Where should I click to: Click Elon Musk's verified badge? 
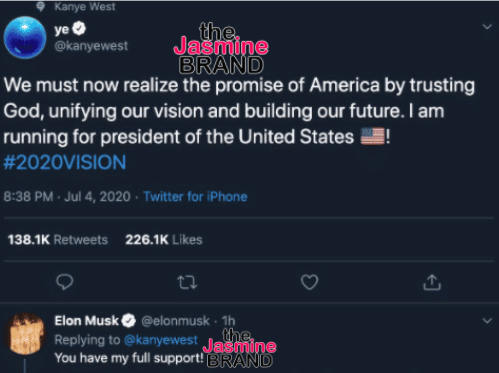[128, 321]
